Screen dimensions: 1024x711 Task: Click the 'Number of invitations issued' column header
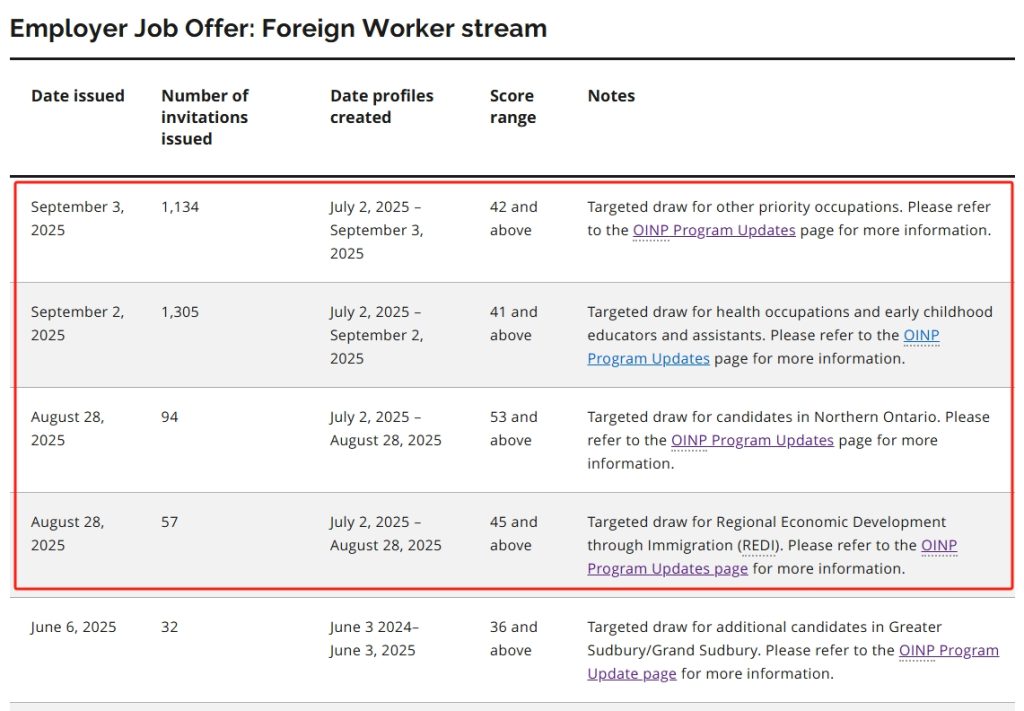pyautogui.click(x=205, y=117)
